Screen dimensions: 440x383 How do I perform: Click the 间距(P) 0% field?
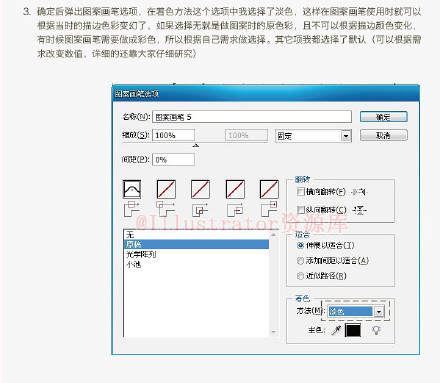click(173, 160)
